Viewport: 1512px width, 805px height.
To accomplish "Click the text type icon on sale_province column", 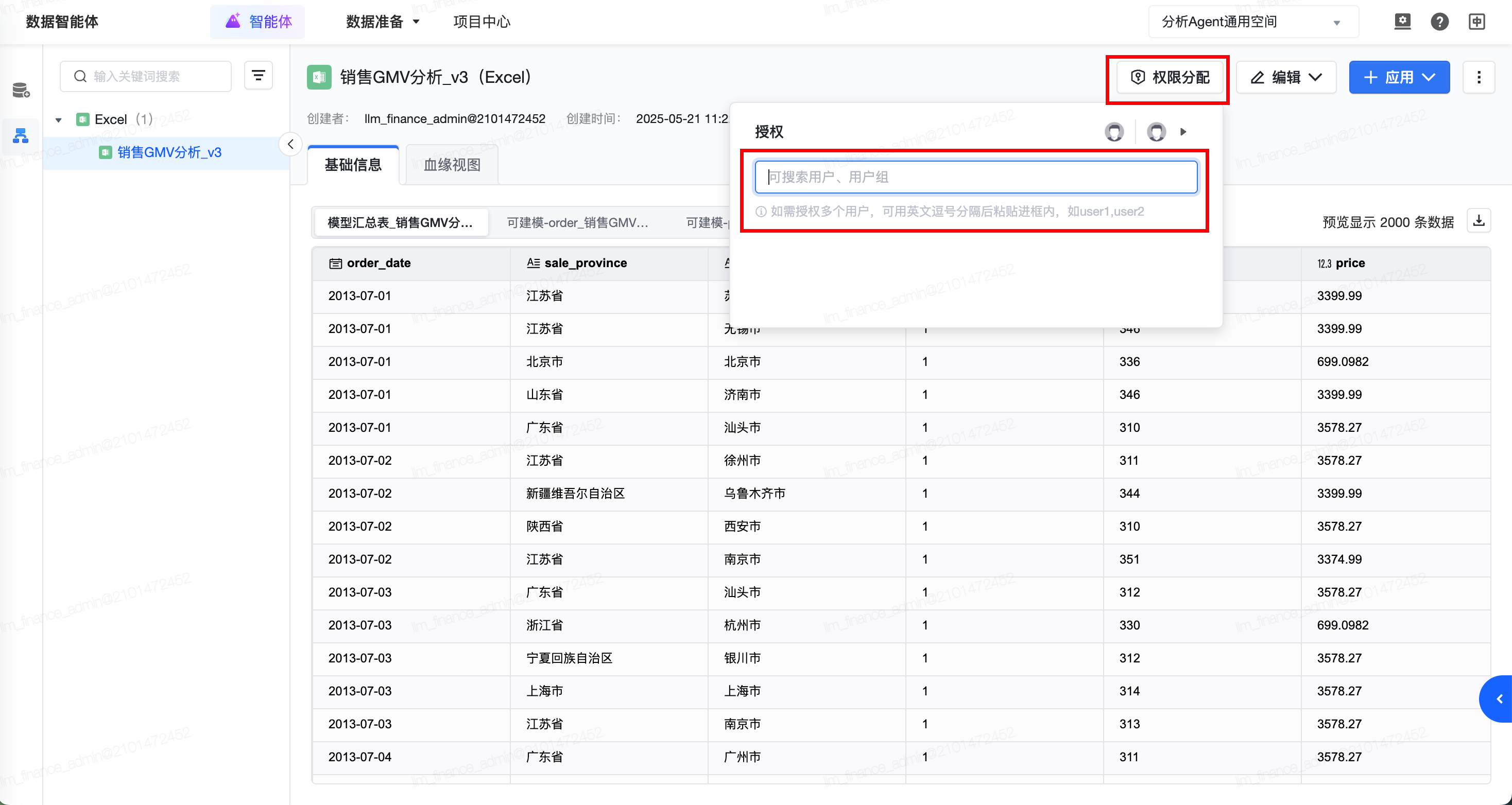I will (x=533, y=263).
